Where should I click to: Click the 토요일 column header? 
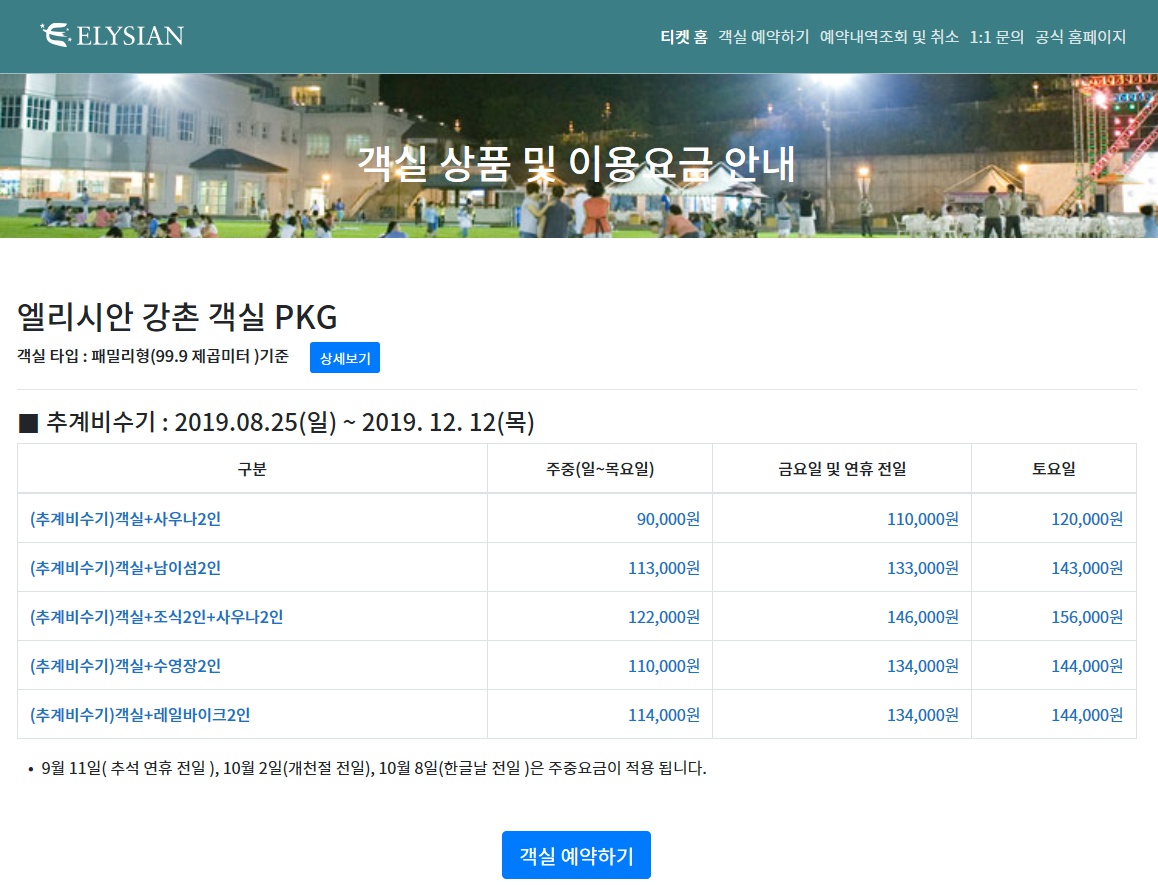coord(1054,468)
